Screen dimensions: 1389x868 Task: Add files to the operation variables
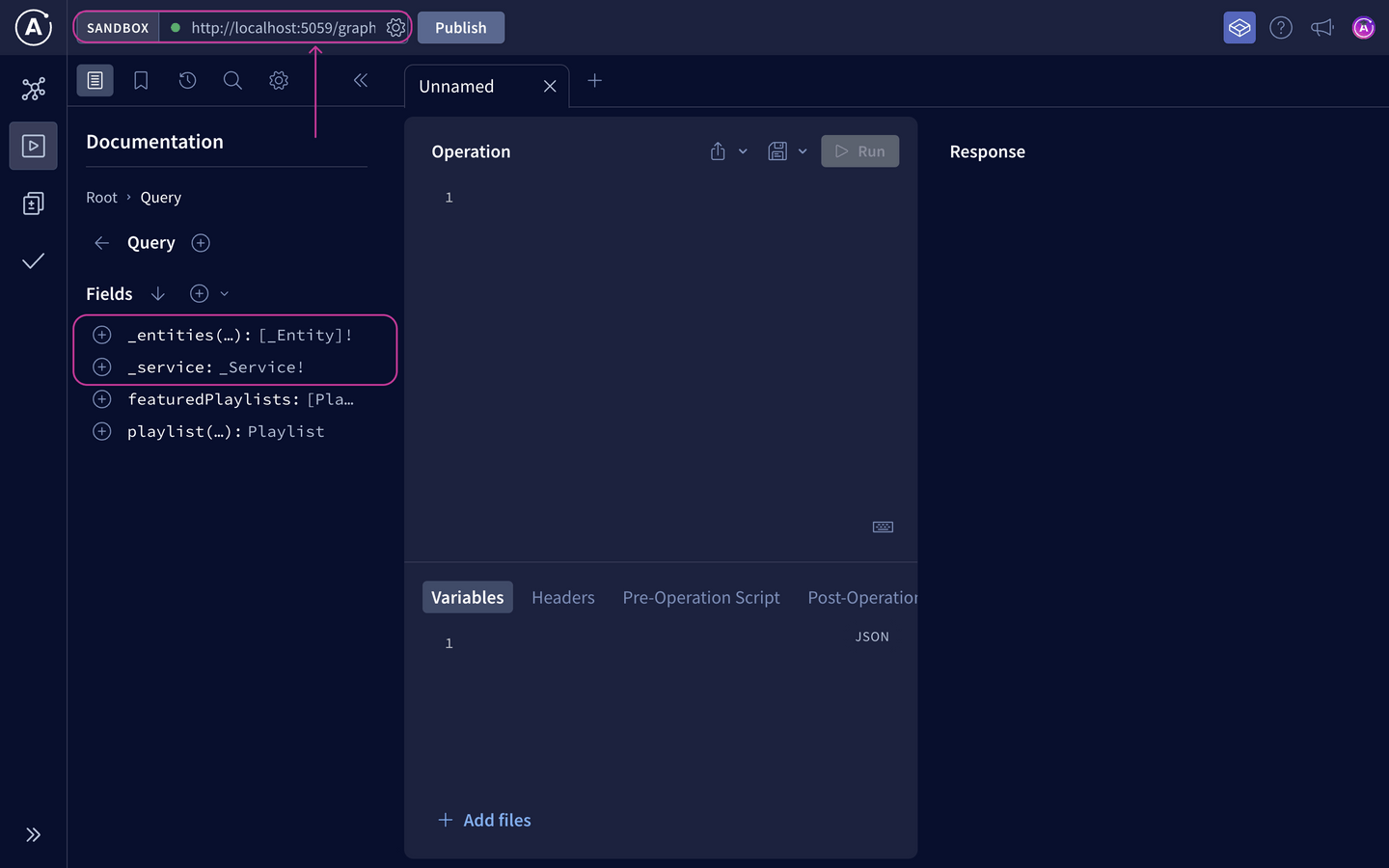pyautogui.click(x=484, y=820)
